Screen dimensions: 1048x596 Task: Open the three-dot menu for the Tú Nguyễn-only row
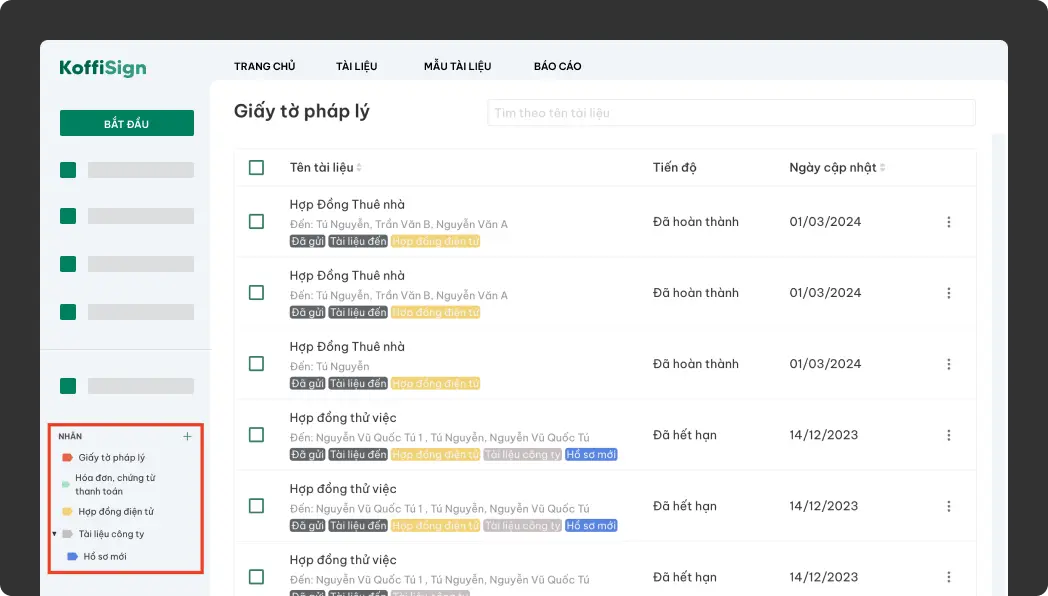tap(948, 364)
